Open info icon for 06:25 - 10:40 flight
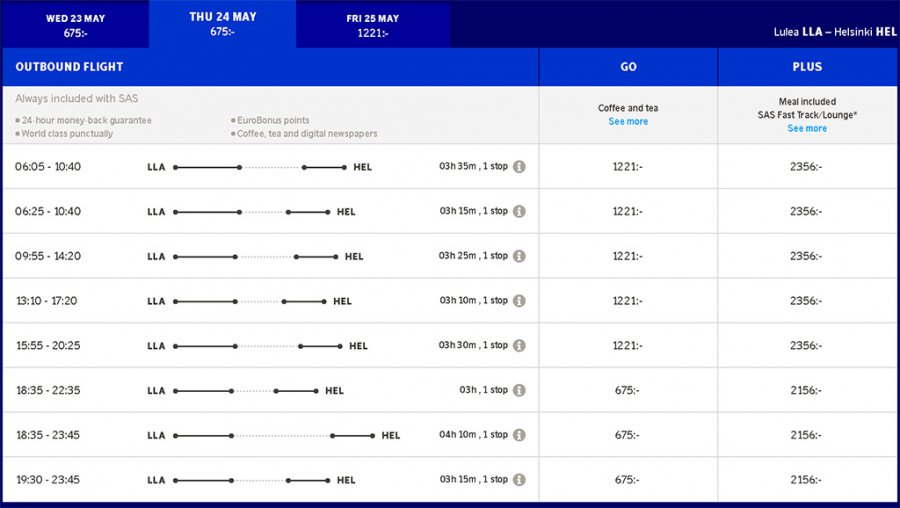900x508 pixels. (519, 212)
